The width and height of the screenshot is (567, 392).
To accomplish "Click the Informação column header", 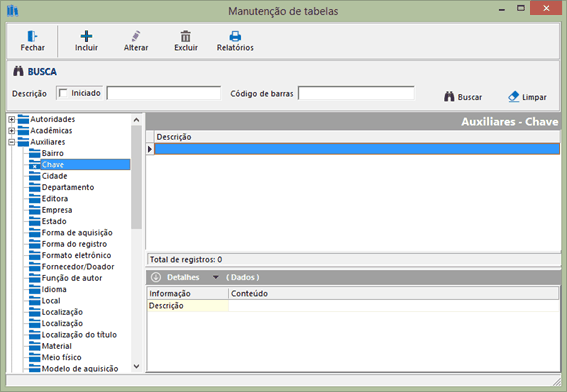I will tap(188, 294).
